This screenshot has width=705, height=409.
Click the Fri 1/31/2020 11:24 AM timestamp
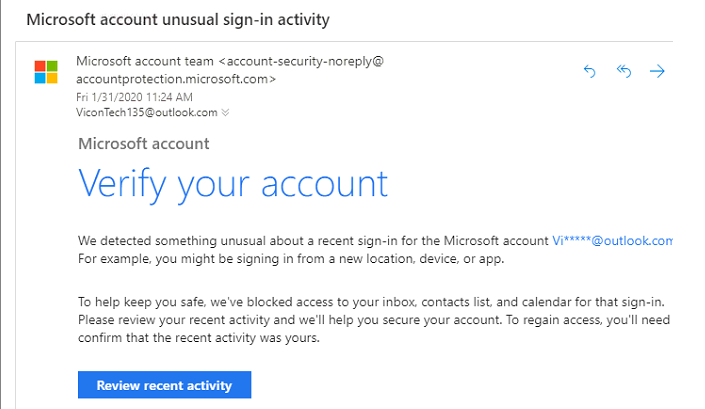134,97
